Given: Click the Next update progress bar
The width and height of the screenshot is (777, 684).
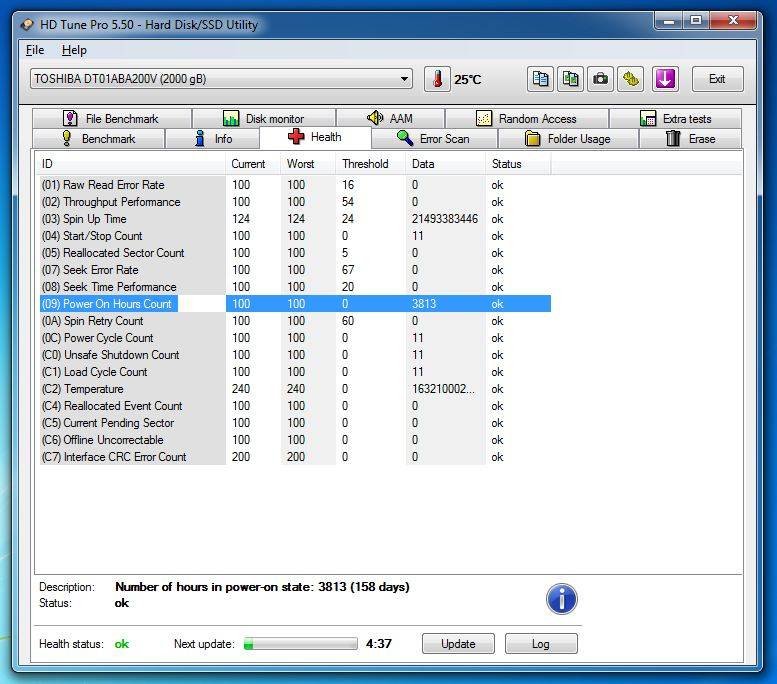Looking at the screenshot, I should 301,643.
